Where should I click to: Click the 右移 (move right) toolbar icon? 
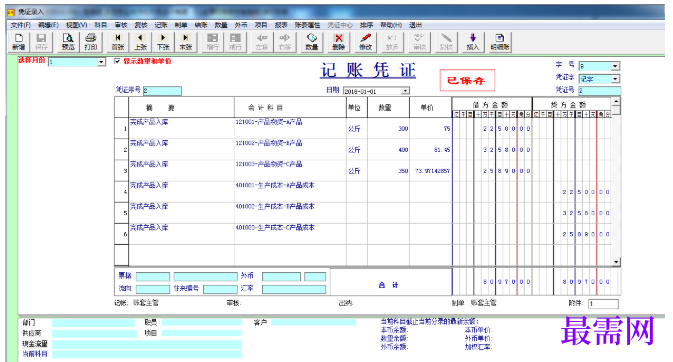(285, 42)
